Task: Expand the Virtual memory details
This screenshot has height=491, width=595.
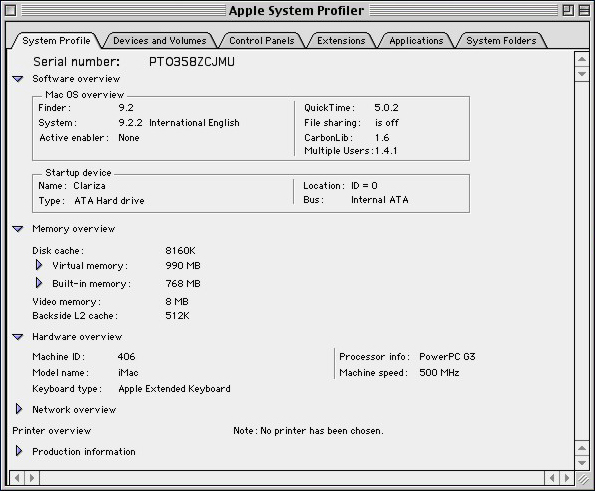Action: point(39,265)
